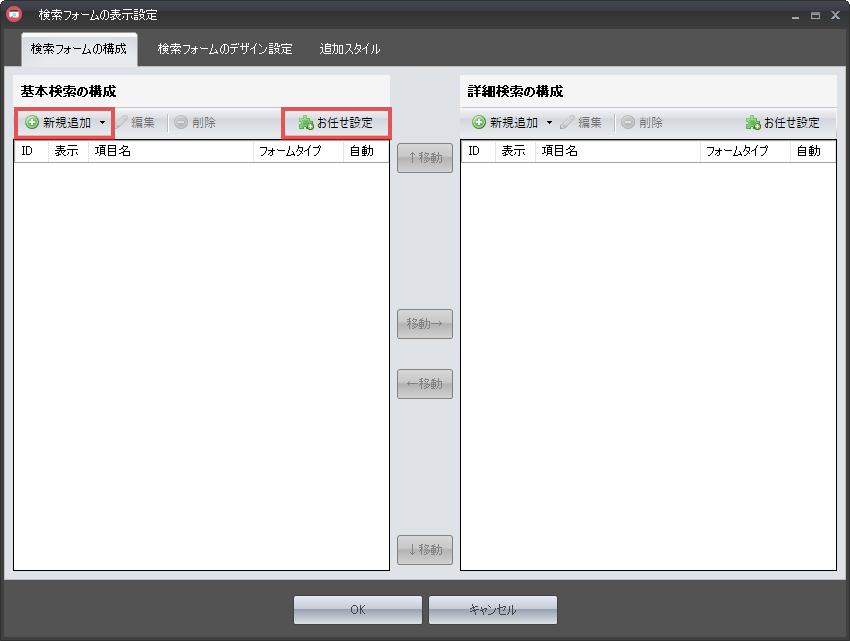Select the 検索フォームの構成 tab
Image resolution: width=850 pixels, height=641 pixels.
tap(78, 49)
